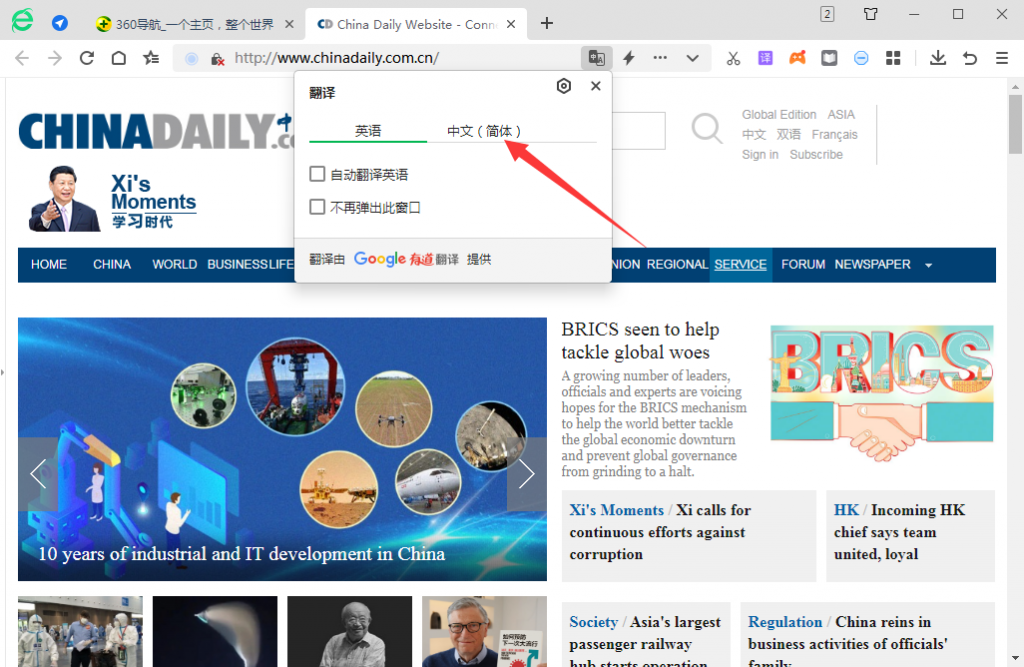Viewport: 1024px width, 667px height.
Task: Go back with the browser back arrow
Action: [x=22, y=58]
